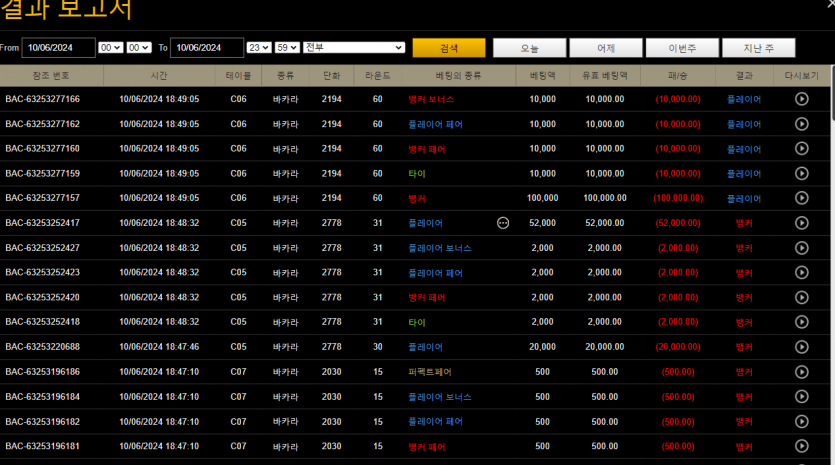Click the 지난 주 (last week) button
835x465 pixels.
point(758,48)
